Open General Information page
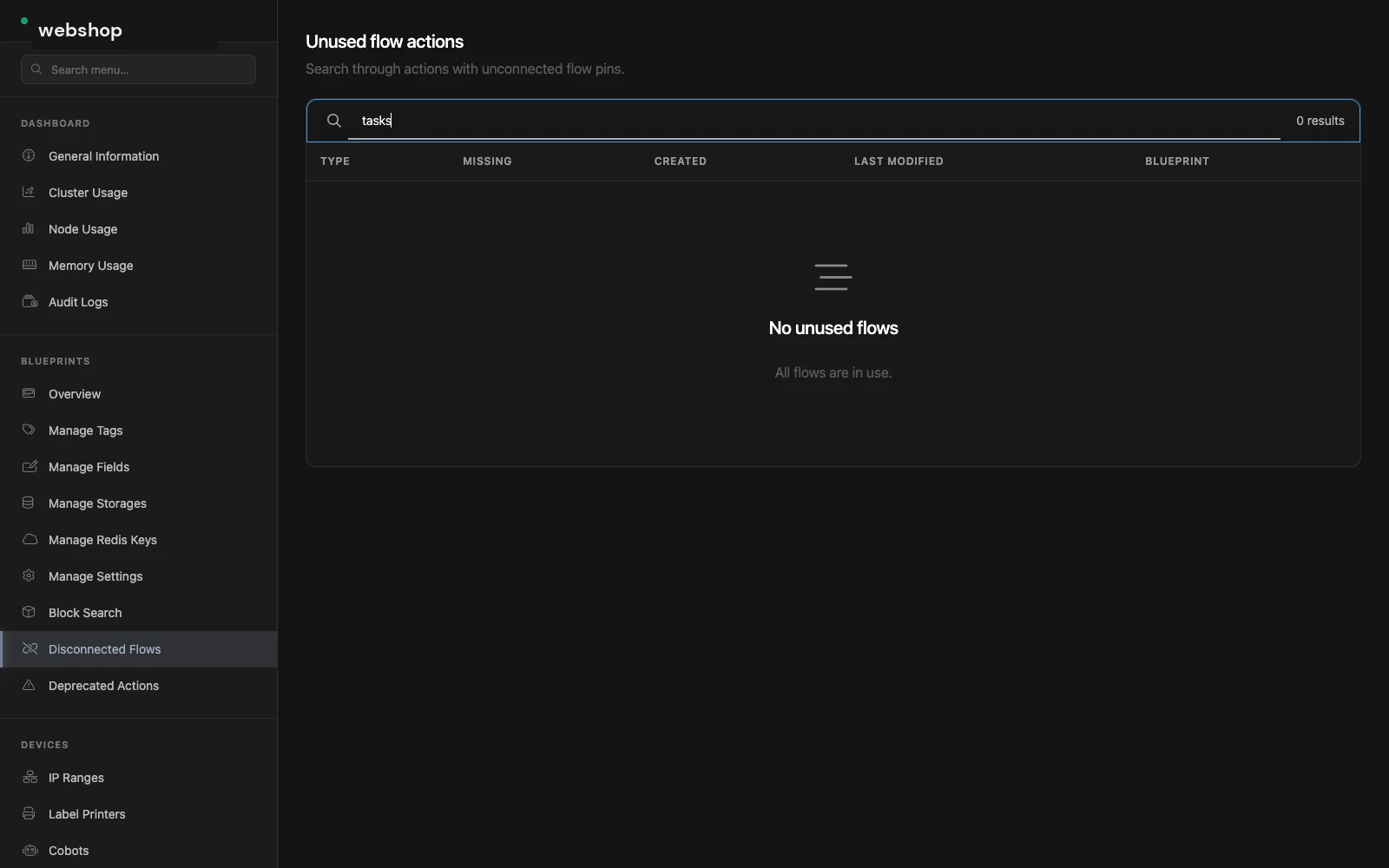This screenshot has height=868, width=1389. click(x=139, y=156)
